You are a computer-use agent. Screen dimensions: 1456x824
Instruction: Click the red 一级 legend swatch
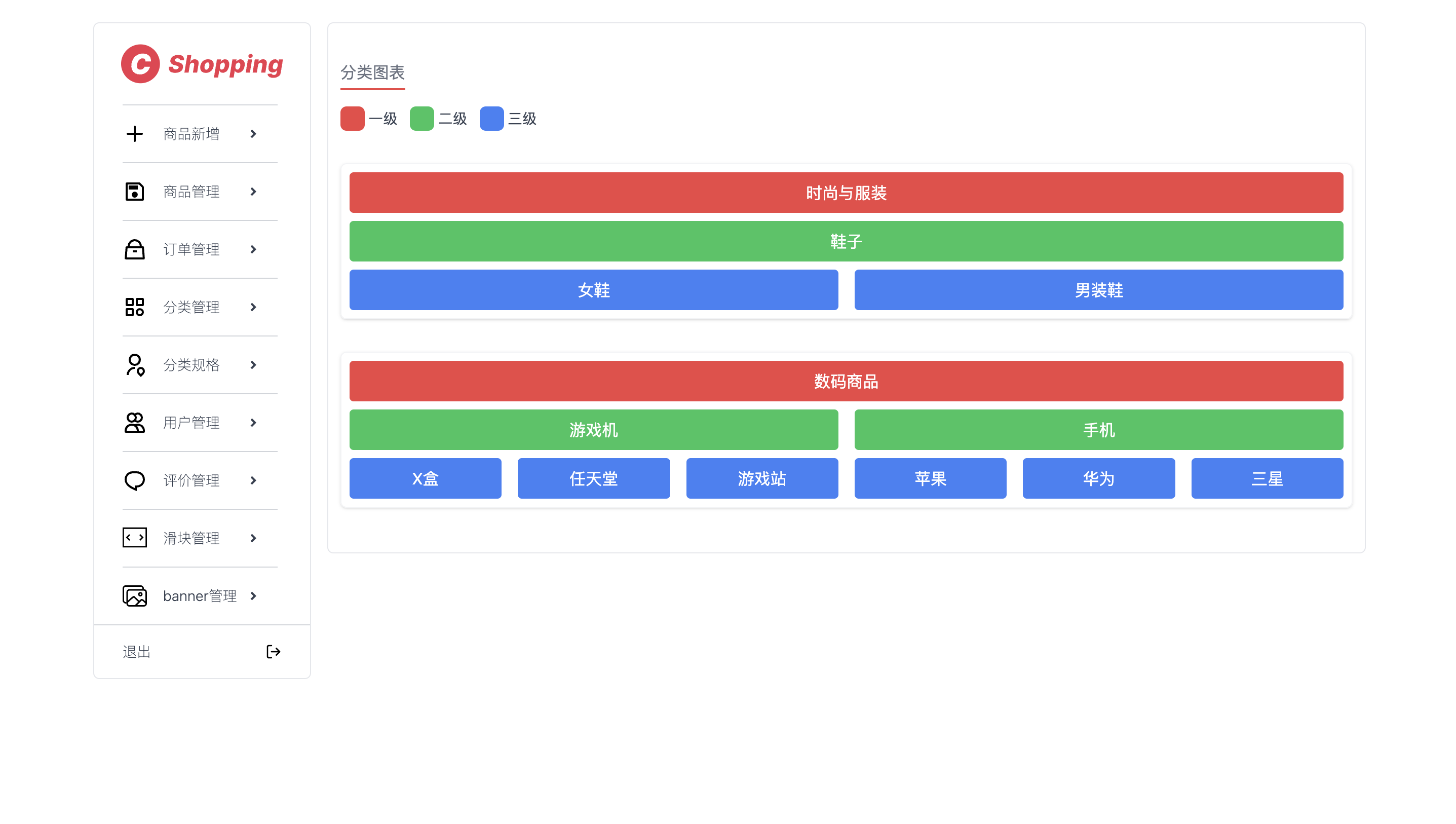click(353, 119)
